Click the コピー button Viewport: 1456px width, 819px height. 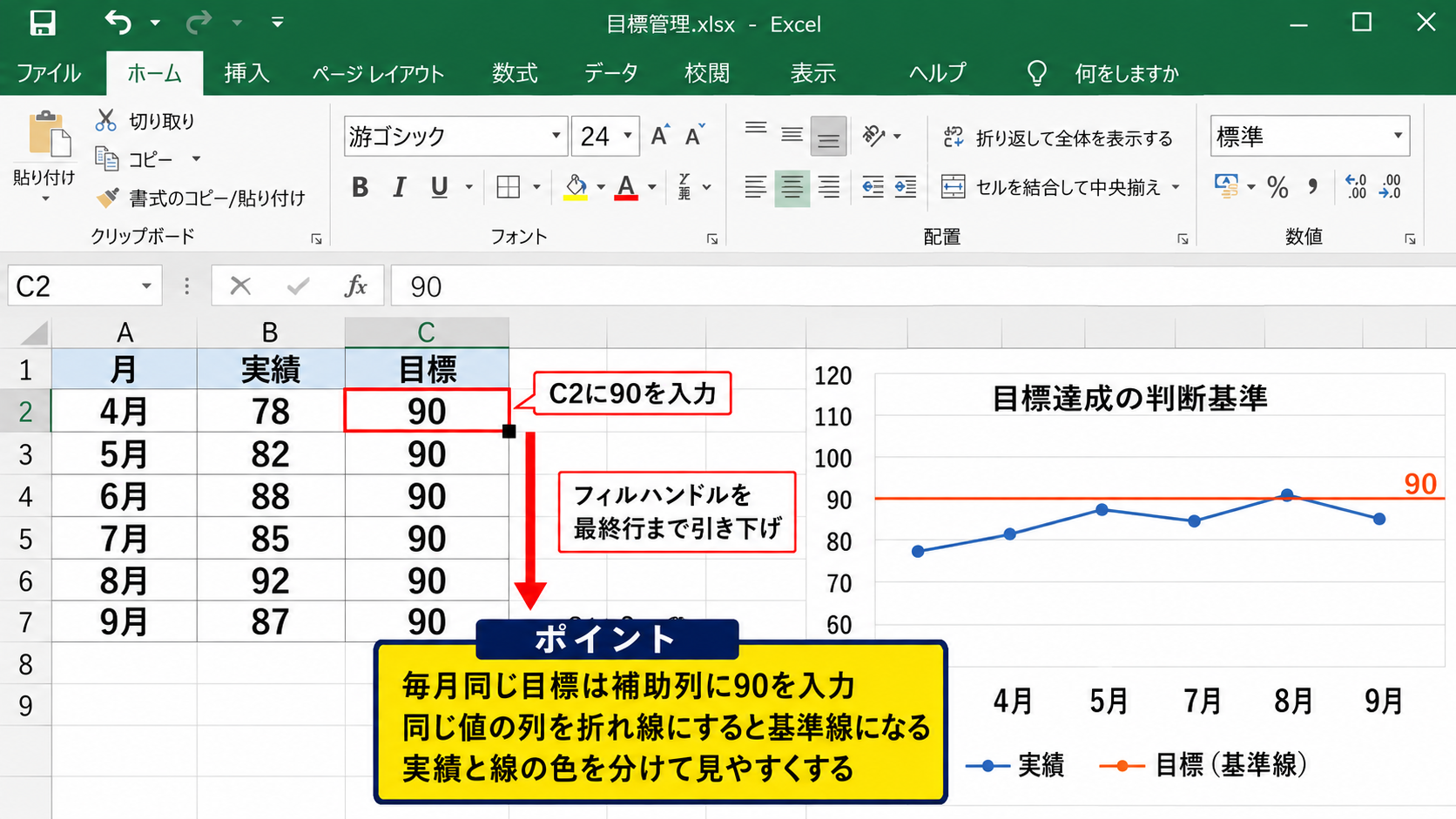tap(135, 159)
